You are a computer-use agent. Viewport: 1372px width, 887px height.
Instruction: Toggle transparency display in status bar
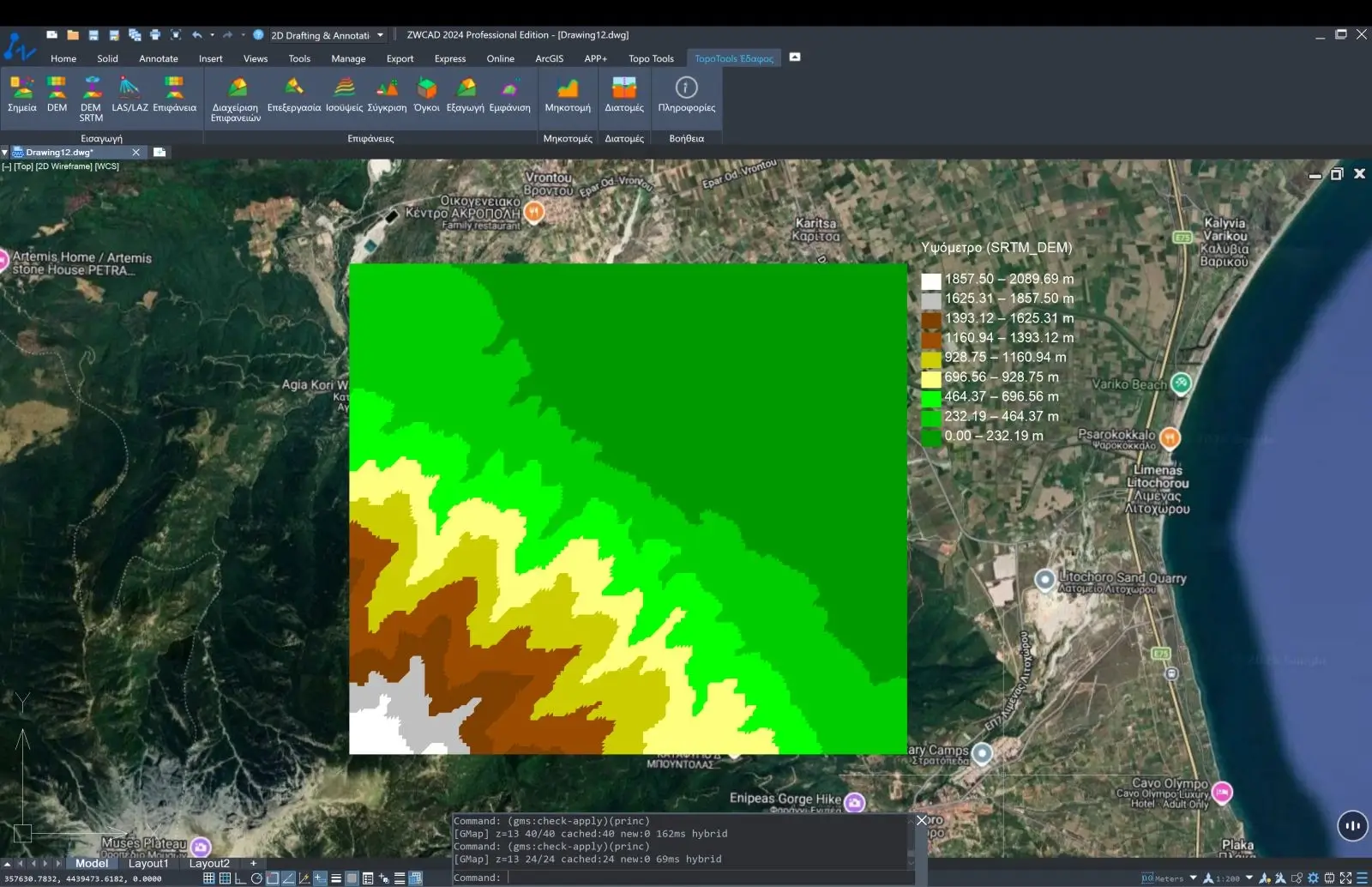pyautogui.click(x=352, y=878)
